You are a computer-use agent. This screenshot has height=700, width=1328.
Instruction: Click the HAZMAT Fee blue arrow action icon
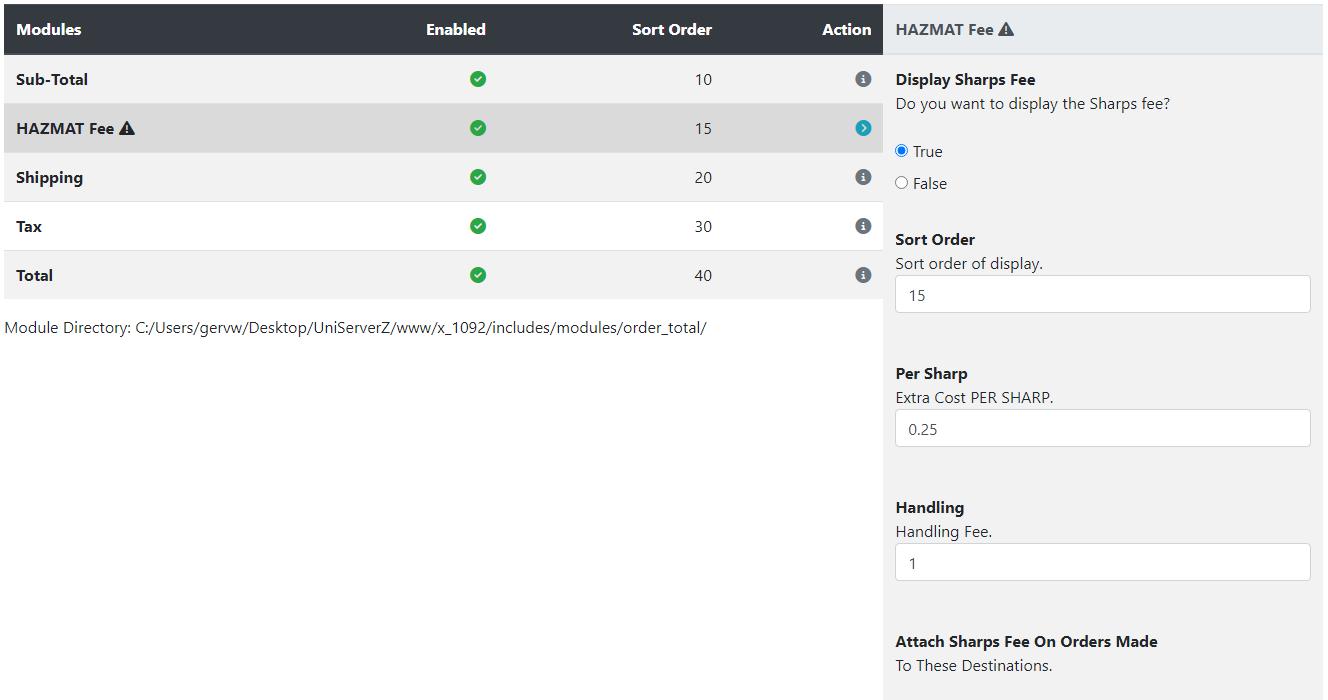(863, 128)
